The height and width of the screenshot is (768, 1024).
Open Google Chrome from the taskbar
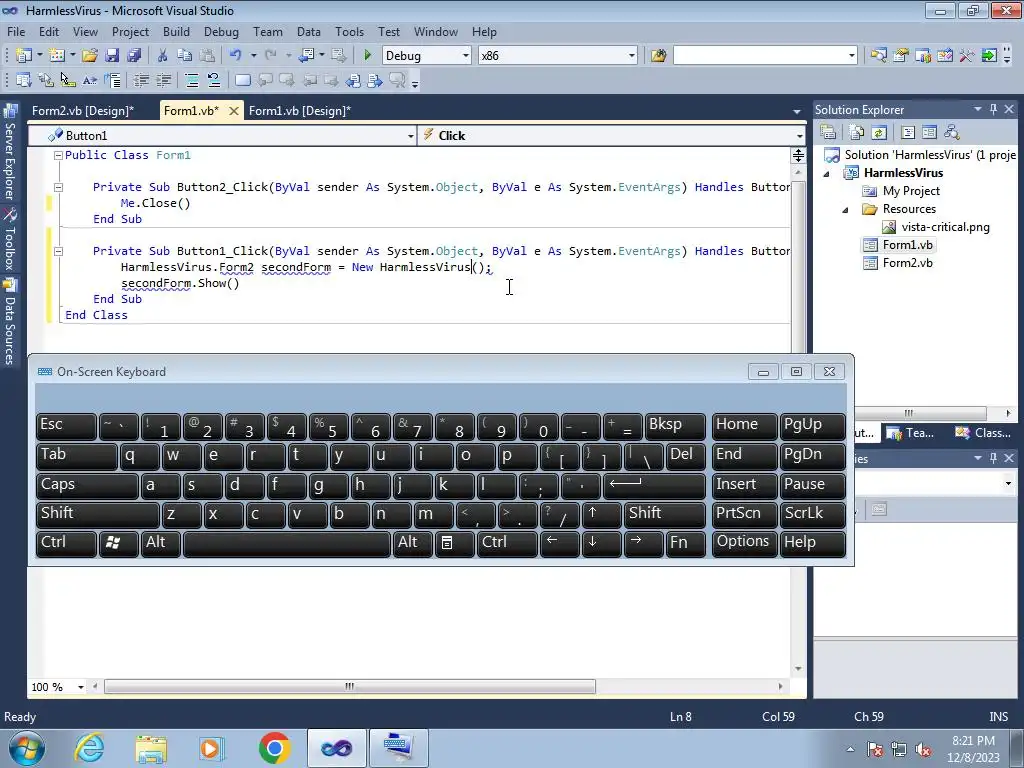pyautogui.click(x=274, y=748)
